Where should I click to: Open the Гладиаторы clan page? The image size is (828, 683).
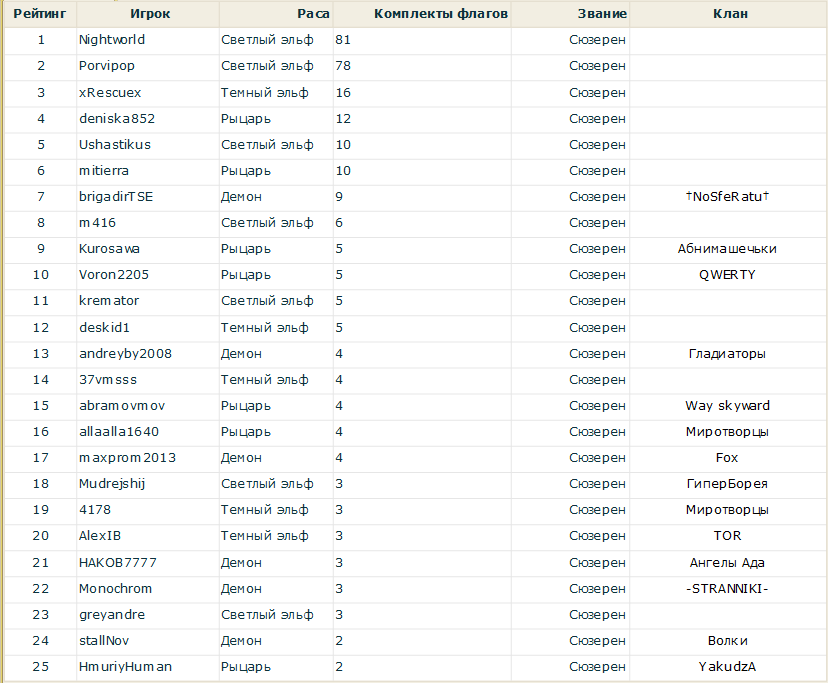point(727,354)
